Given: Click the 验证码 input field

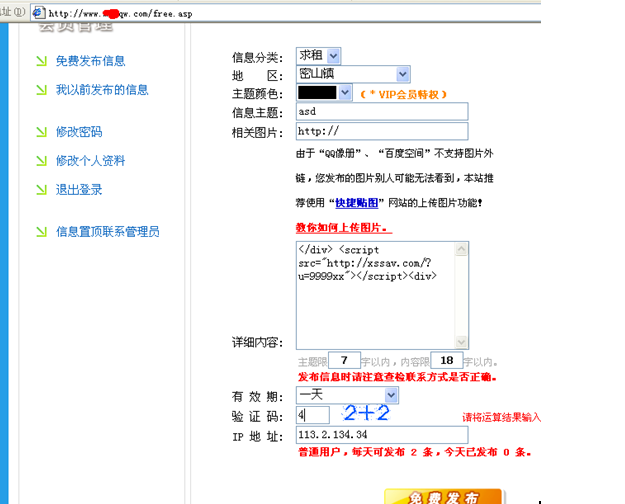Looking at the screenshot, I should pyautogui.click(x=313, y=415).
